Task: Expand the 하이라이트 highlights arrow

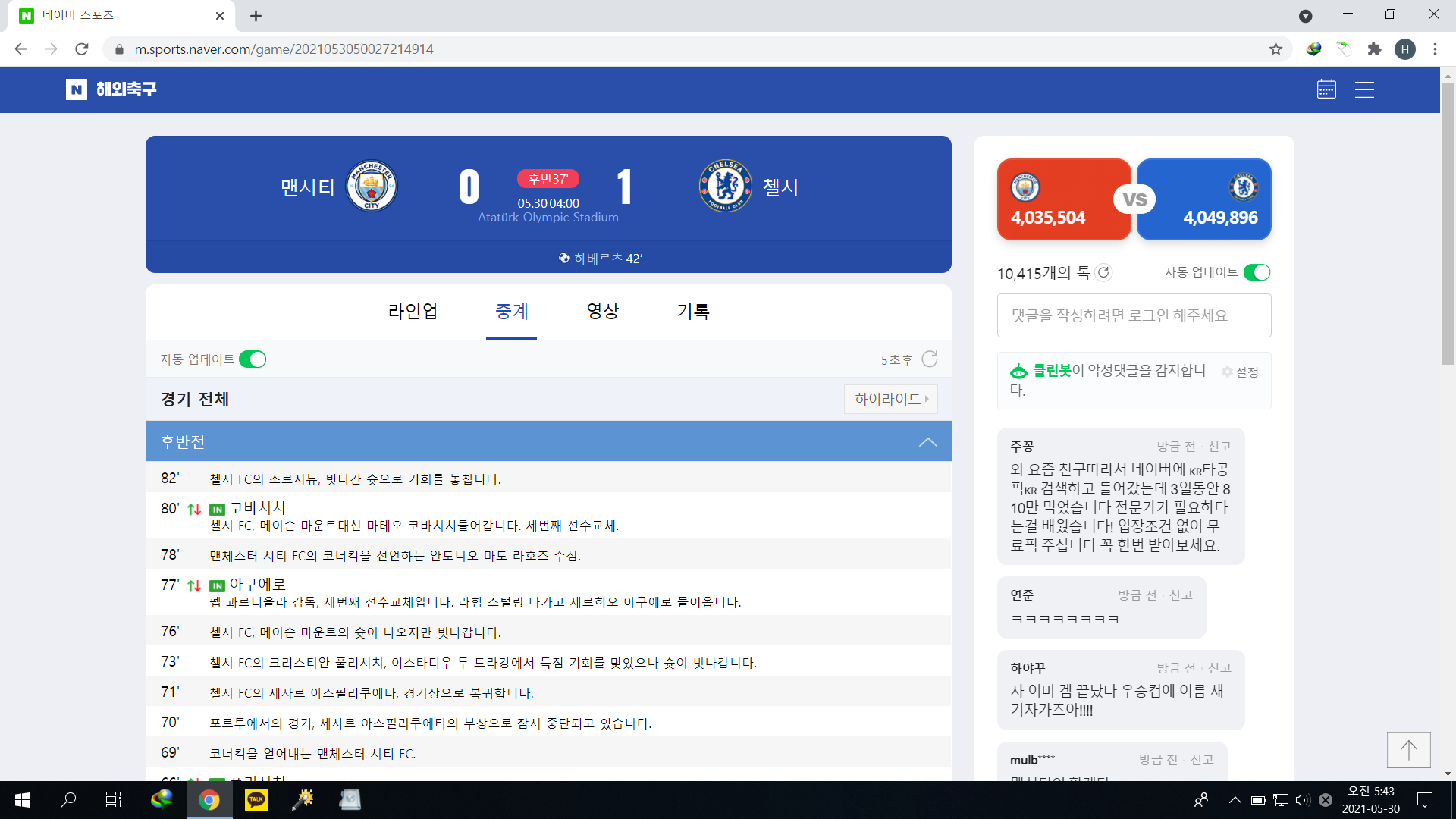Action: (x=891, y=399)
